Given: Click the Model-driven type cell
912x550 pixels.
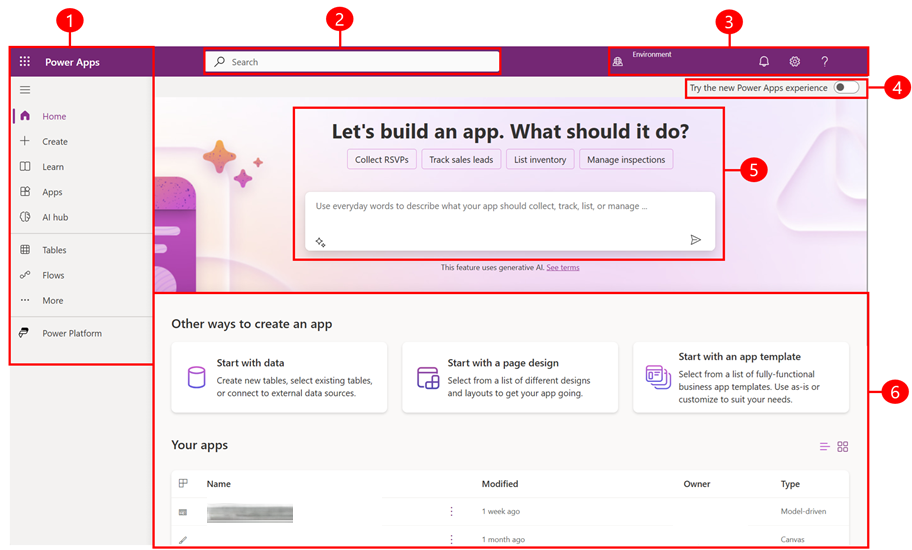Looking at the screenshot, I should tap(803, 511).
